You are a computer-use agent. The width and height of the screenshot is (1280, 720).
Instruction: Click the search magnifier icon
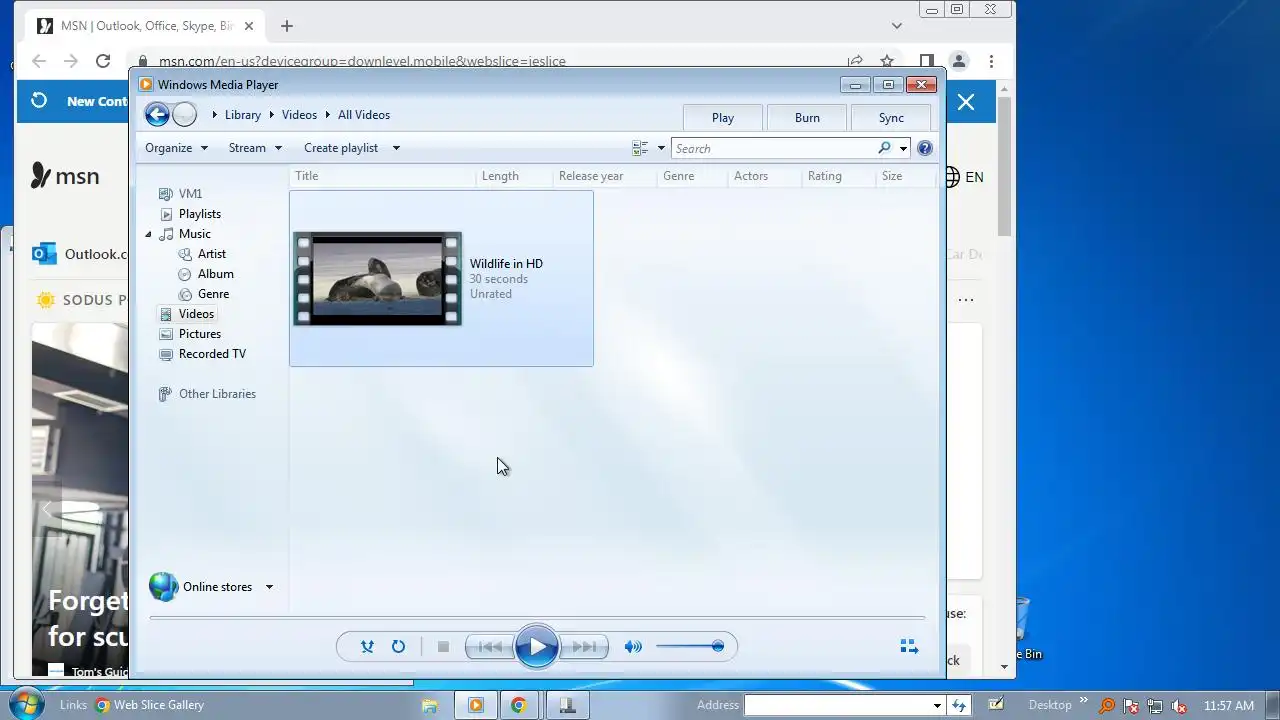884,148
